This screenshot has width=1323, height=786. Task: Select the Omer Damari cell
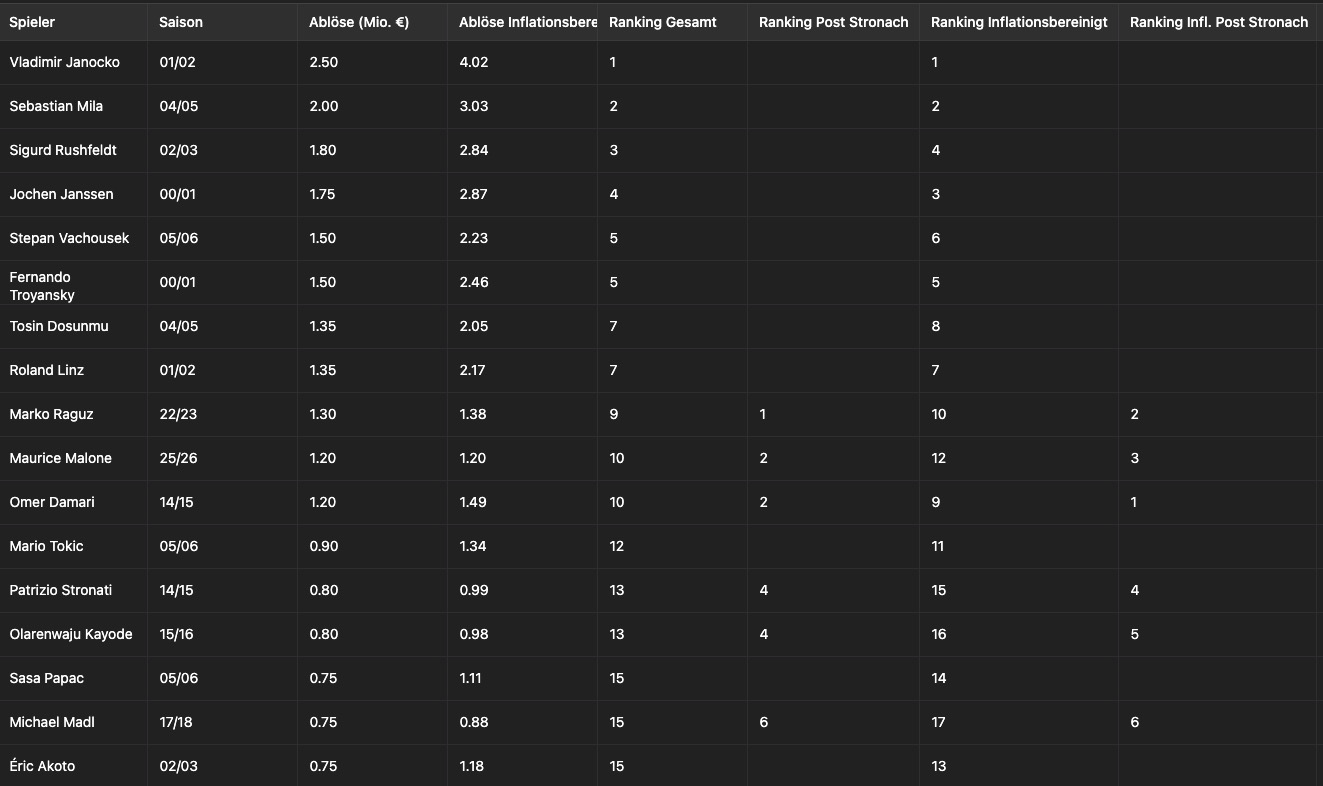tap(73, 502)
